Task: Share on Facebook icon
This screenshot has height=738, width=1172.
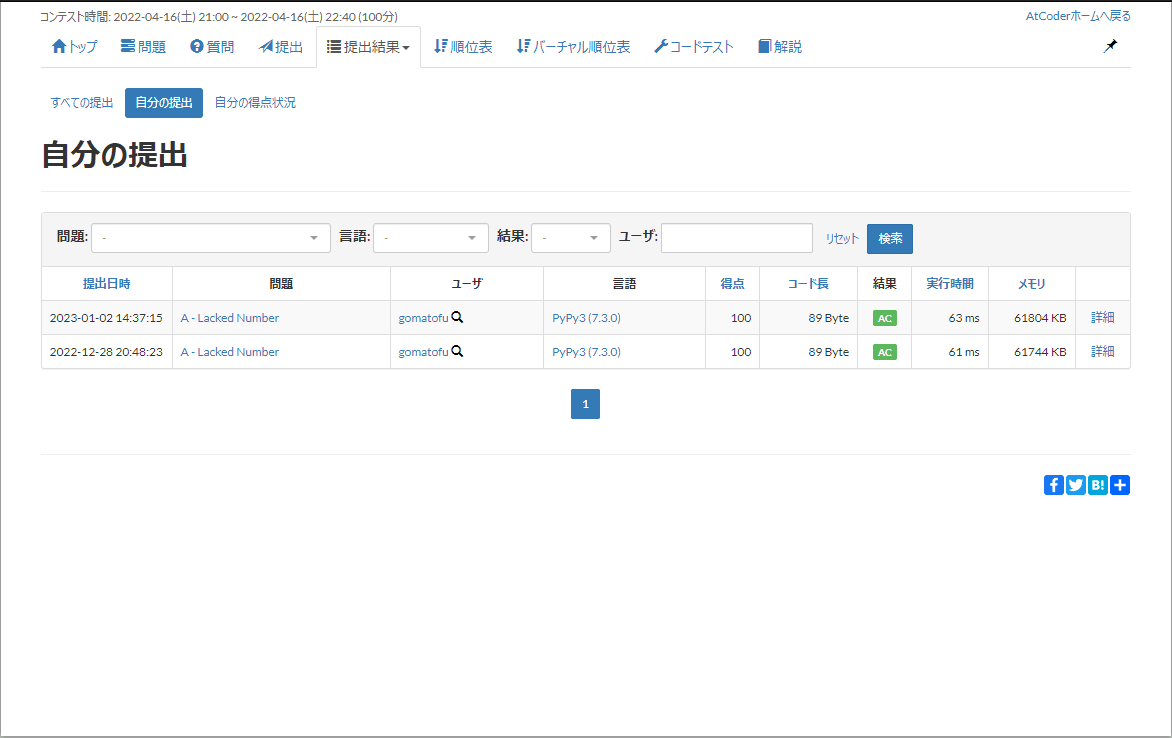Action: pyautogui.click(x=1054, y=485)
